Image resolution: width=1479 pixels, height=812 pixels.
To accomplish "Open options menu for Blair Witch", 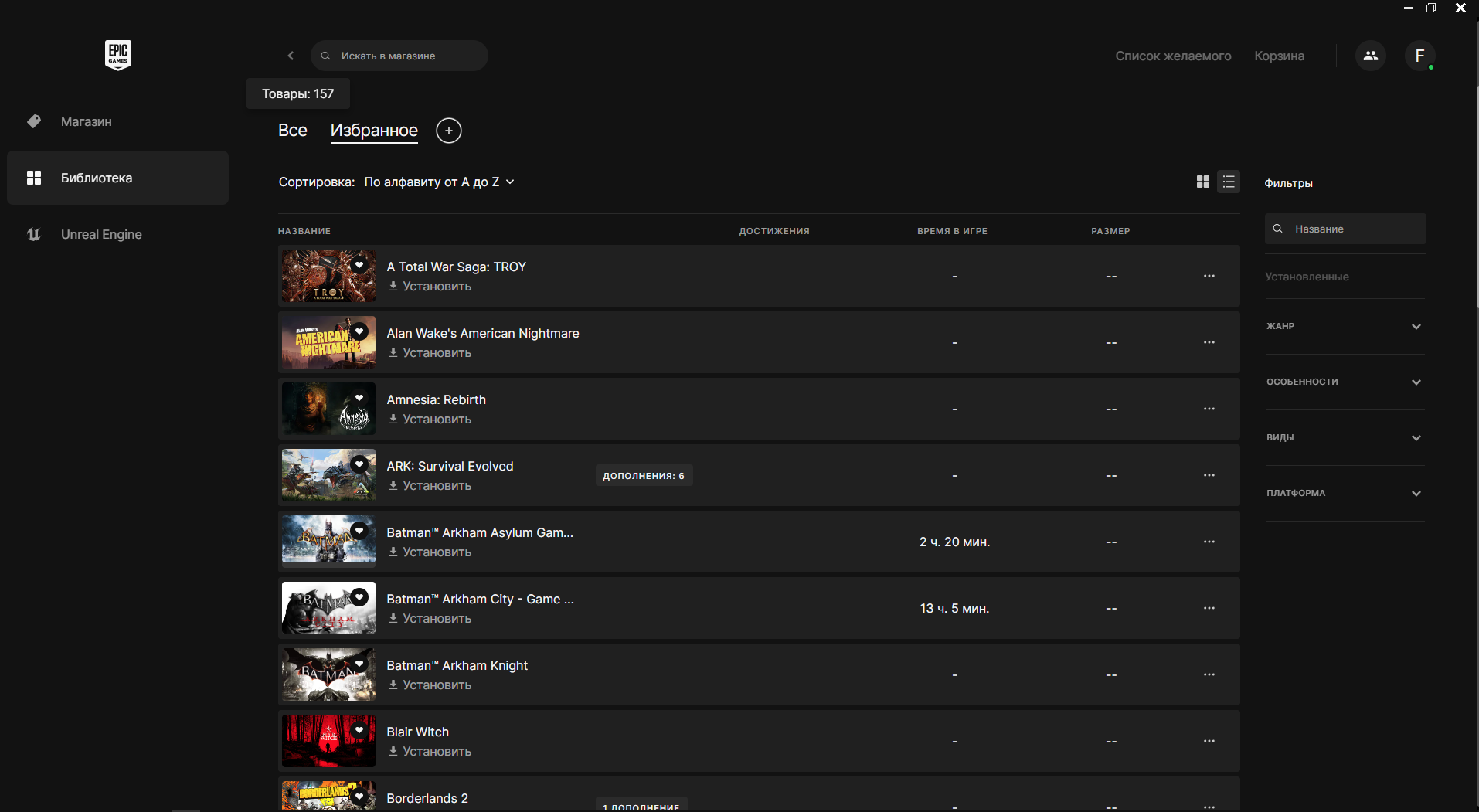I will pos(1209,741).
